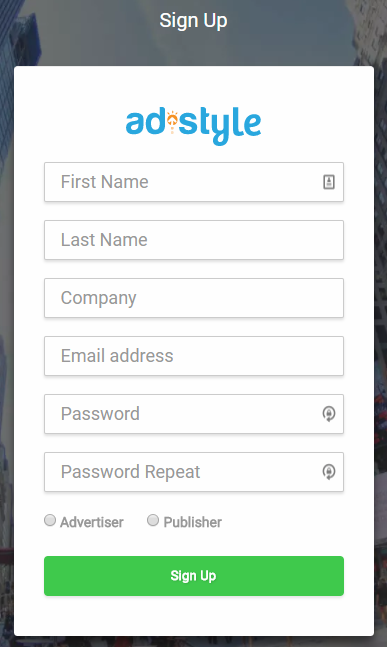Click the Sign Up heading above the form
Screen dimensions: 387x647
[x=194, y=21]
